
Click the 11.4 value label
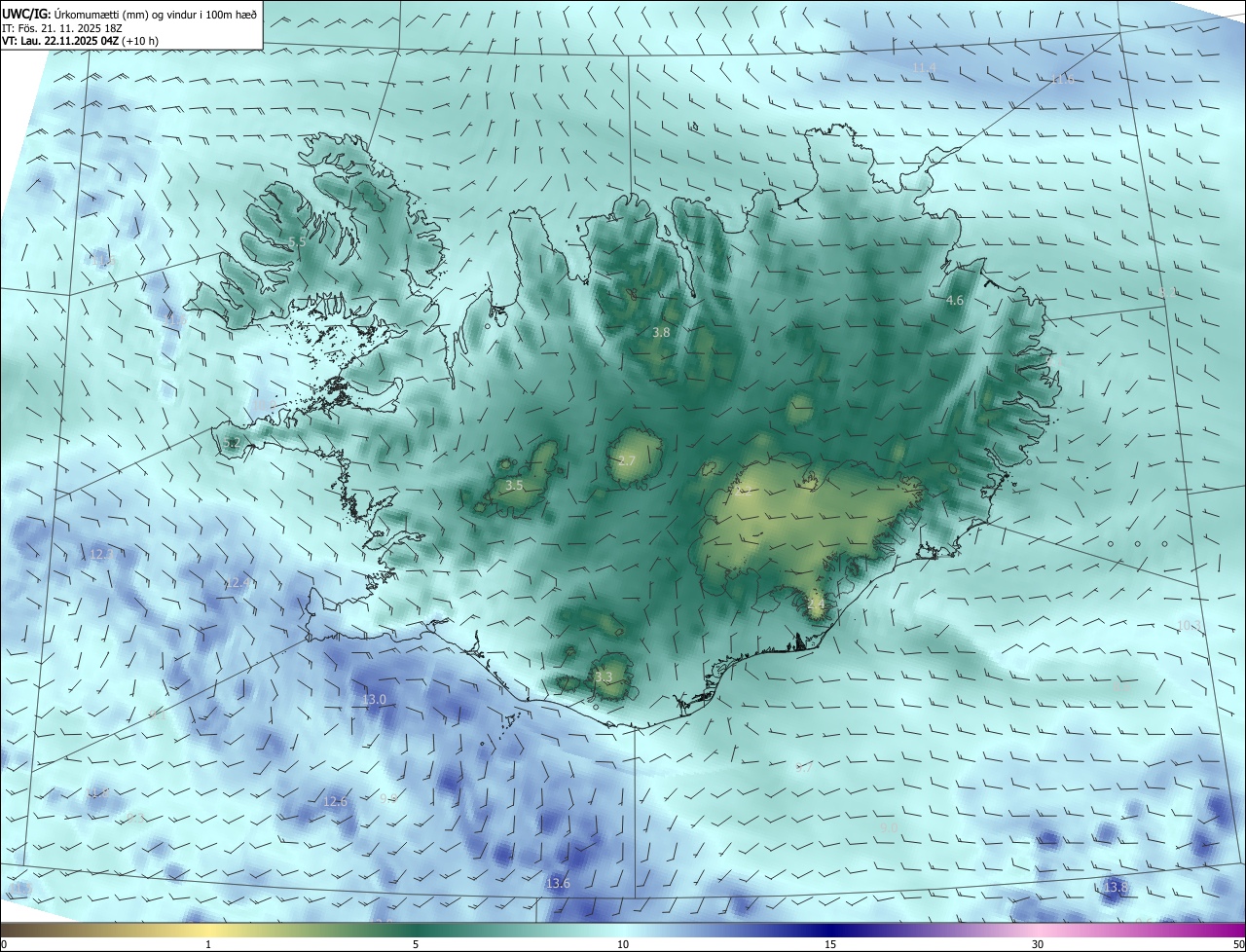pos(924,67)
